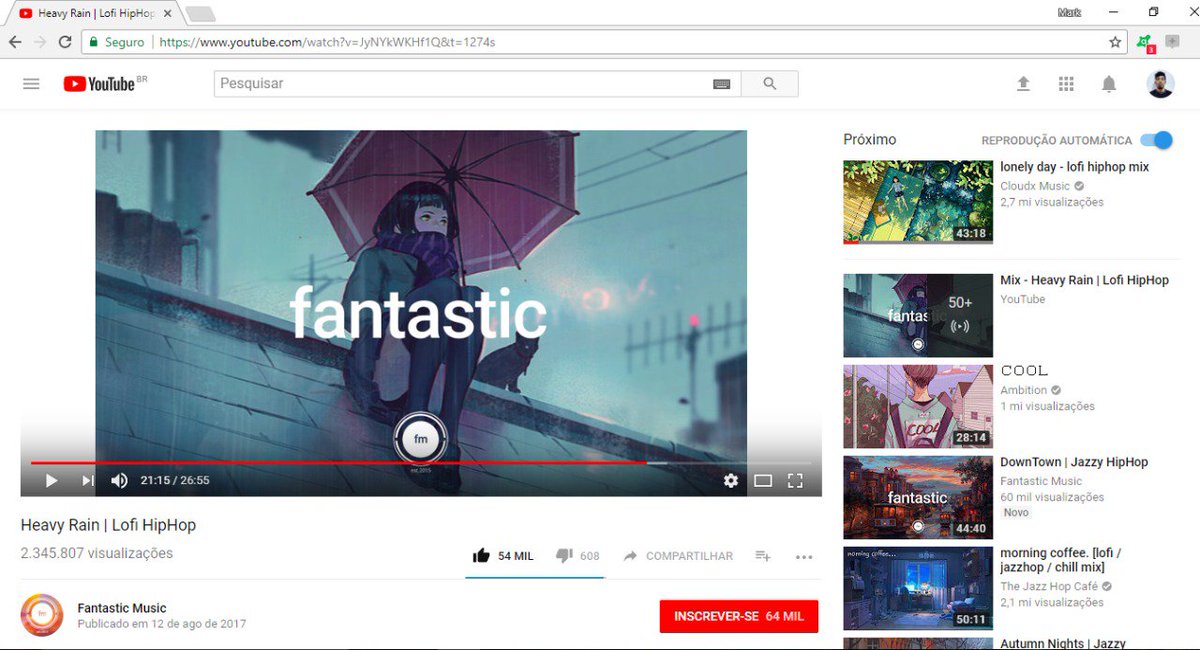Viewport: 1200px width, 650px height.
Task: Open video player settings gear
Action: [x=731, y=481]
